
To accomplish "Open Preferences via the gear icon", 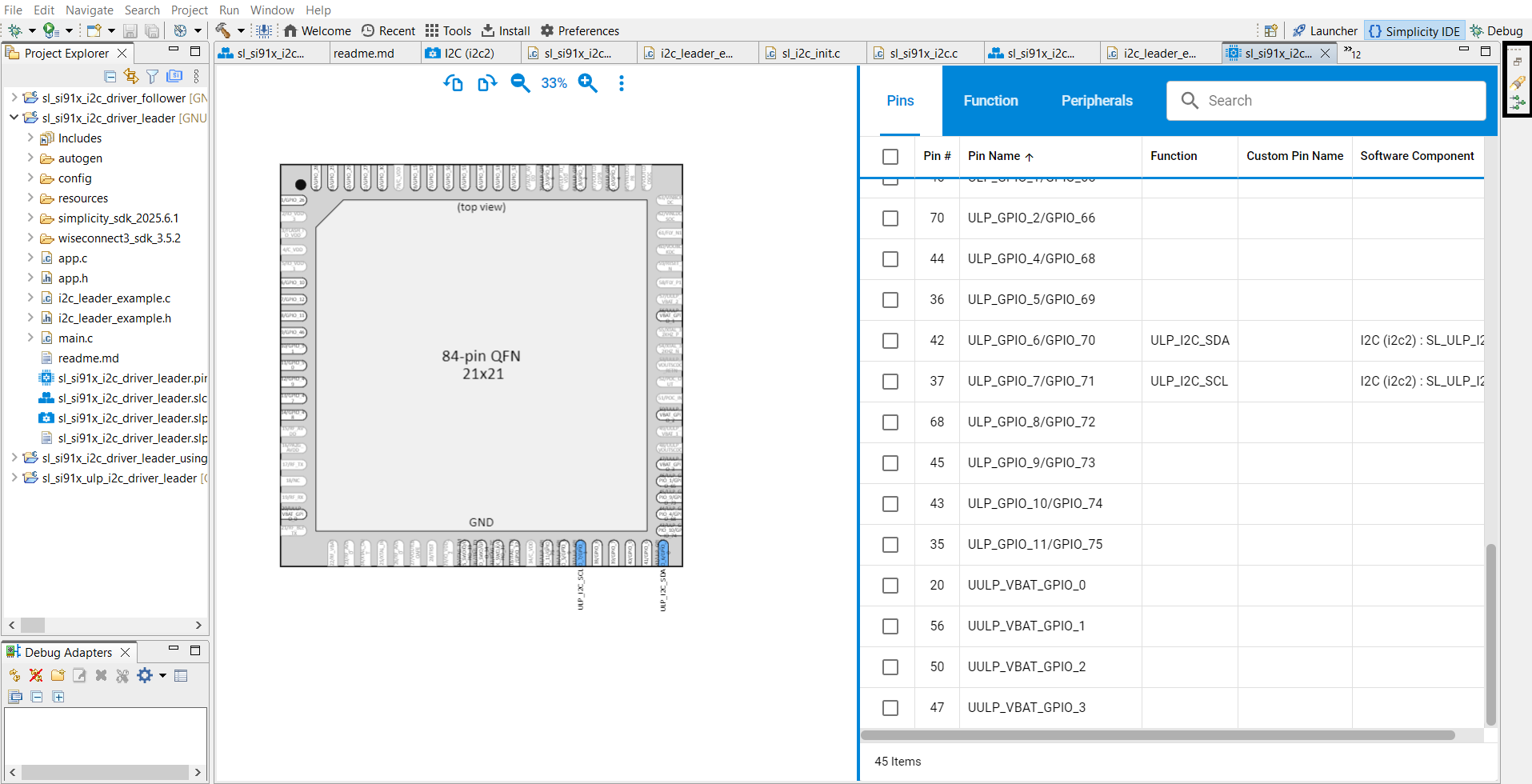I will click(x=547, y=30).
